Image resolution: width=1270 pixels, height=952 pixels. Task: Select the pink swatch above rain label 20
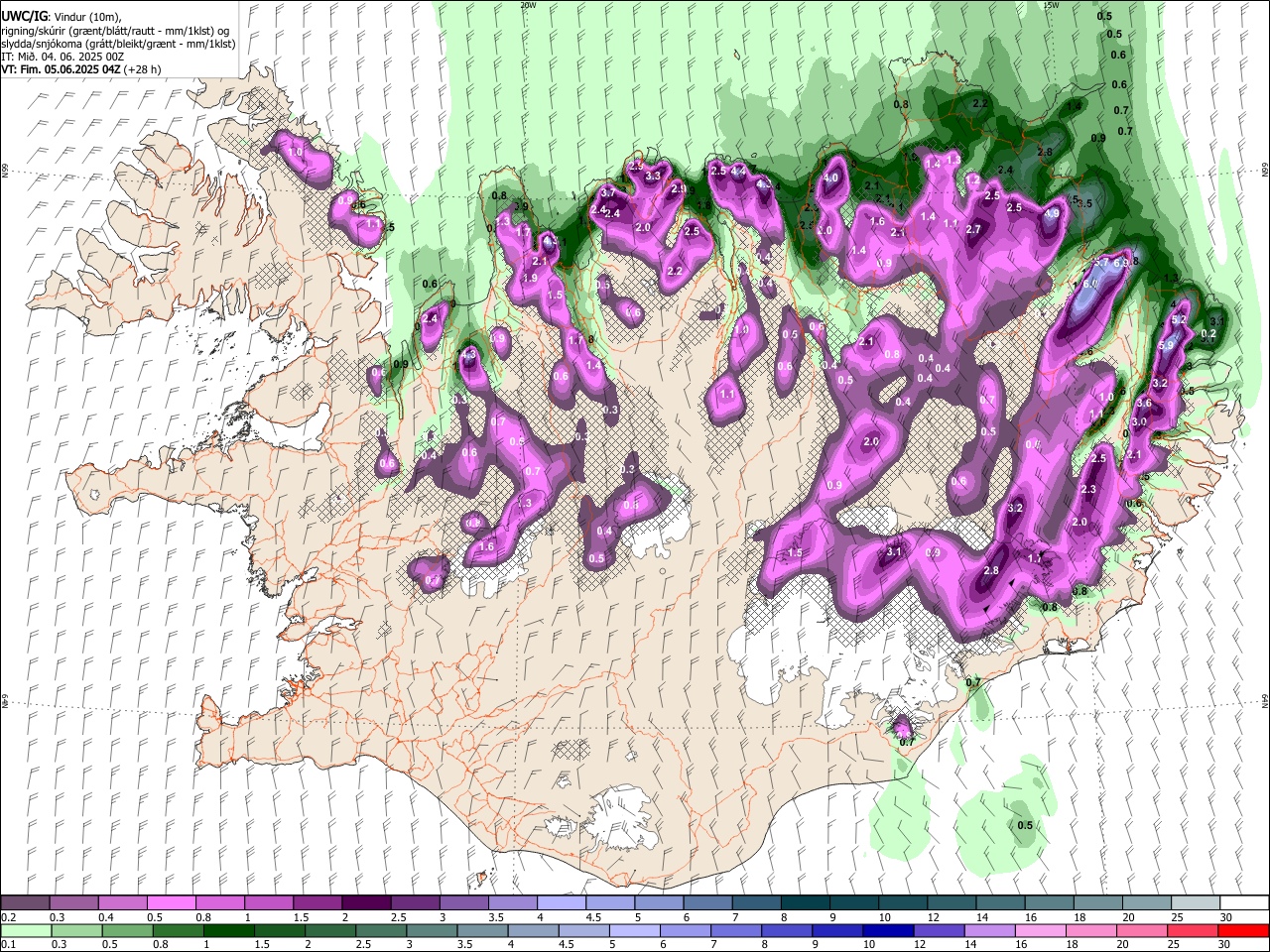[x=1140, y=930]
